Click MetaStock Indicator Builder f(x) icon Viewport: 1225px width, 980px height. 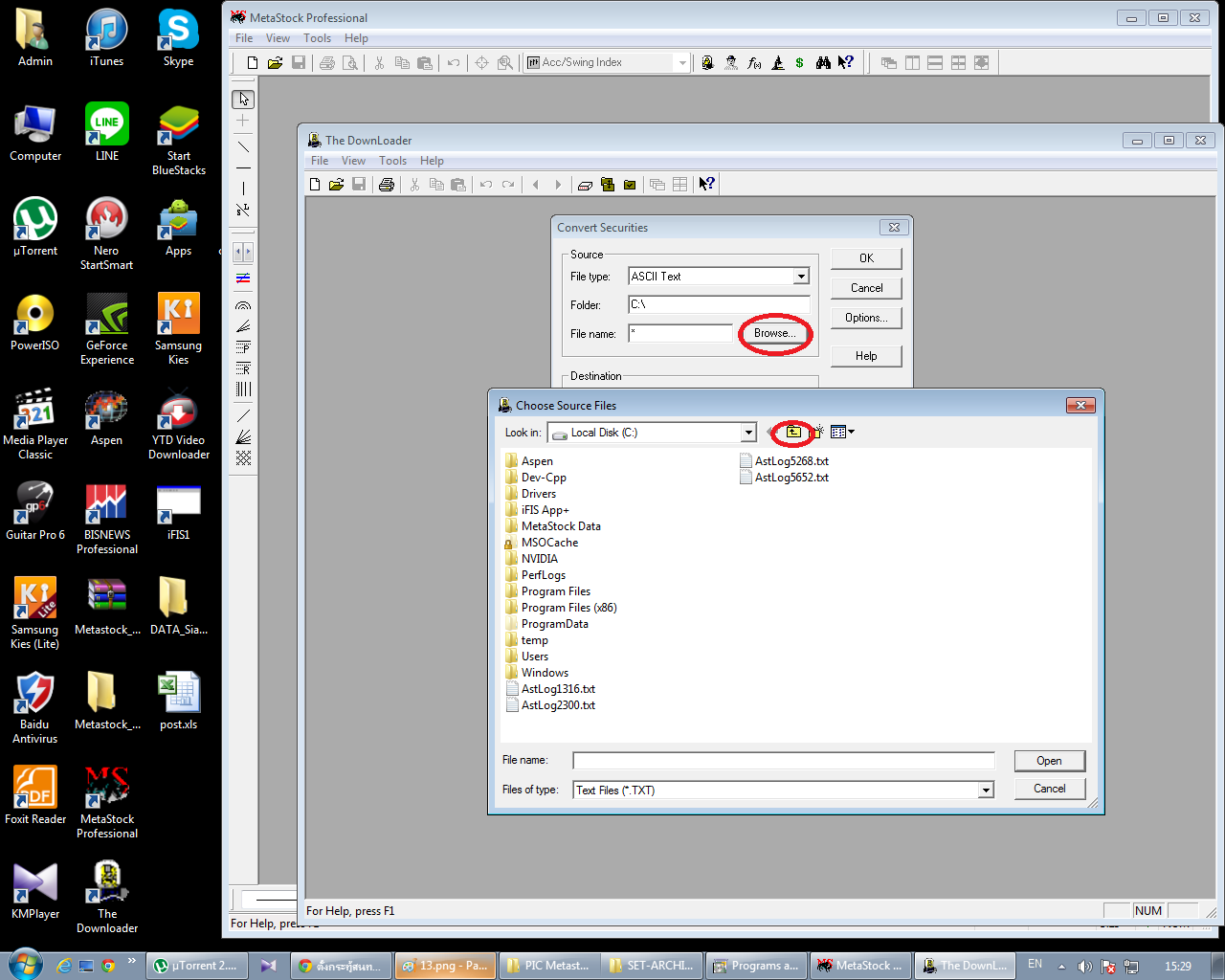(754, 63)
